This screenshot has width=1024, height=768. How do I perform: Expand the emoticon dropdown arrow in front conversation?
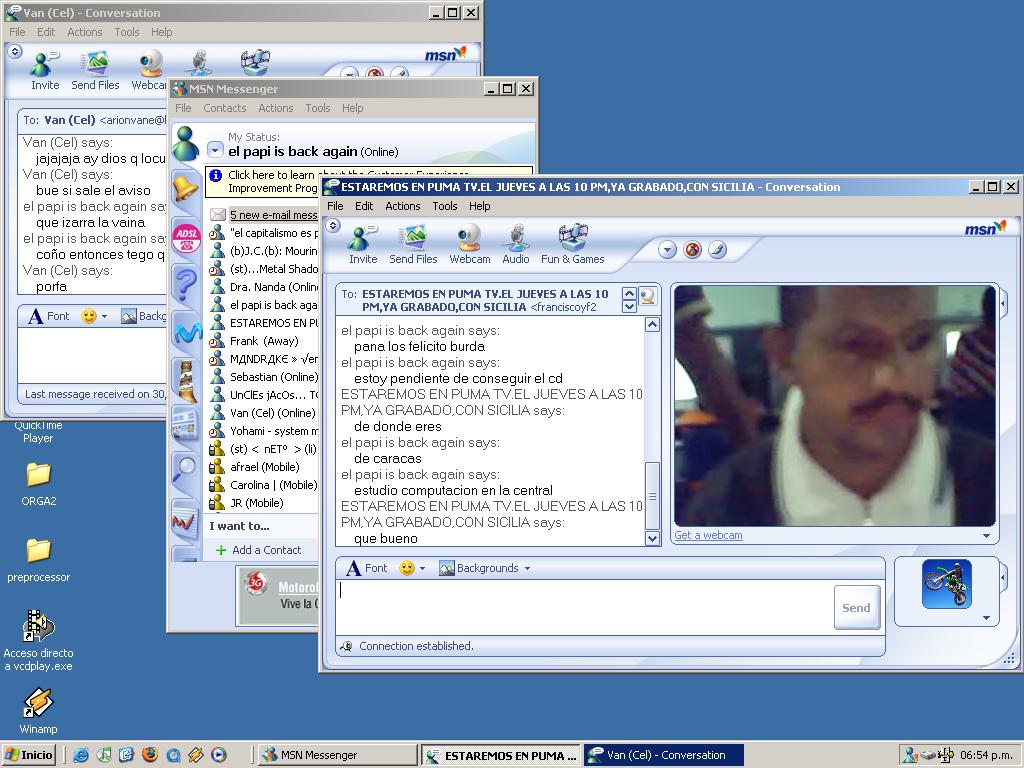pos(423,568)
